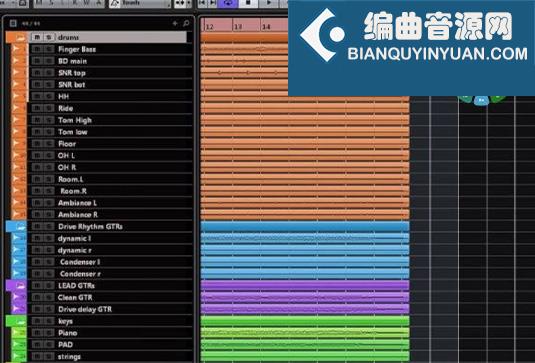Click the audio track icon for SNR top
535x363 pixels.
(16, 73)
